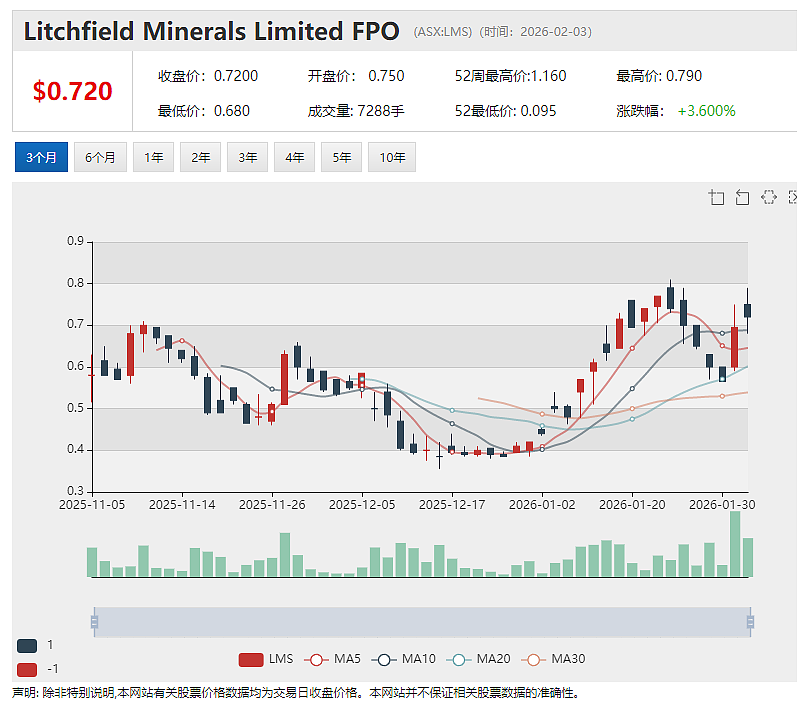Click the 成交量: 7288手 value
The width and height of the screenshot is (808, 709).
pyautogui.click(x=356, y=111)
